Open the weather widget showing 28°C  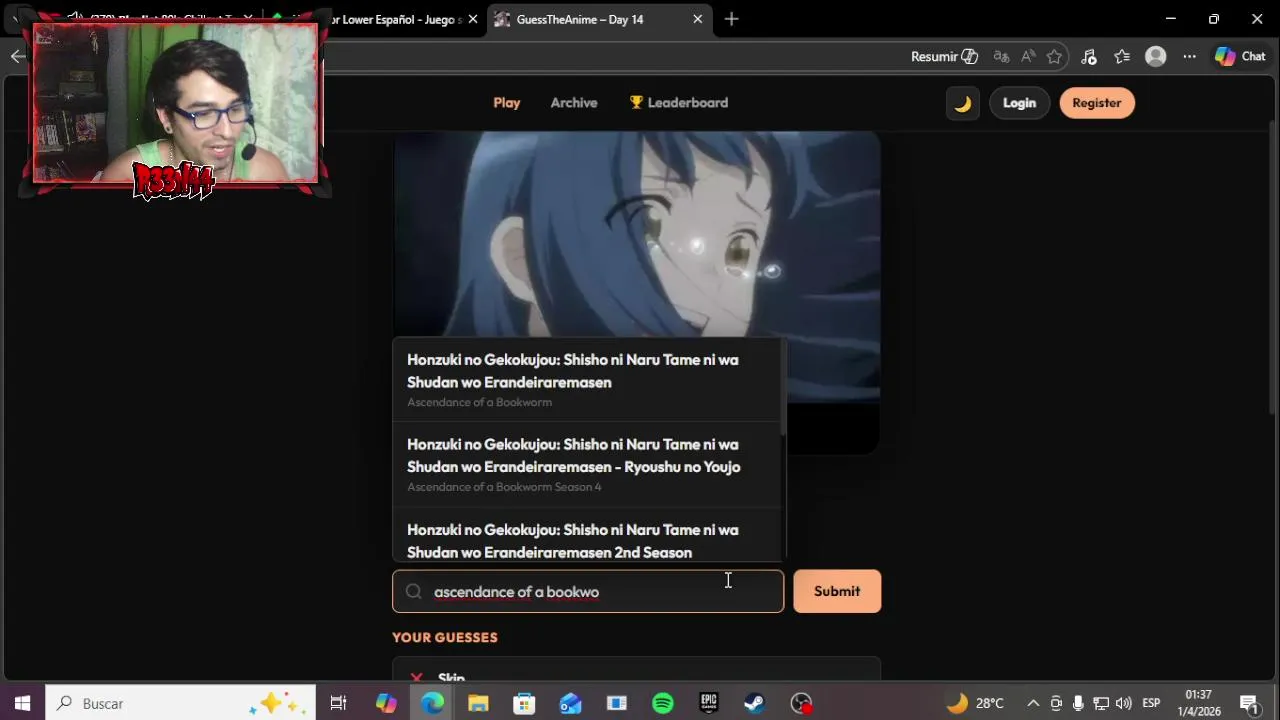[x=976, y=703]
